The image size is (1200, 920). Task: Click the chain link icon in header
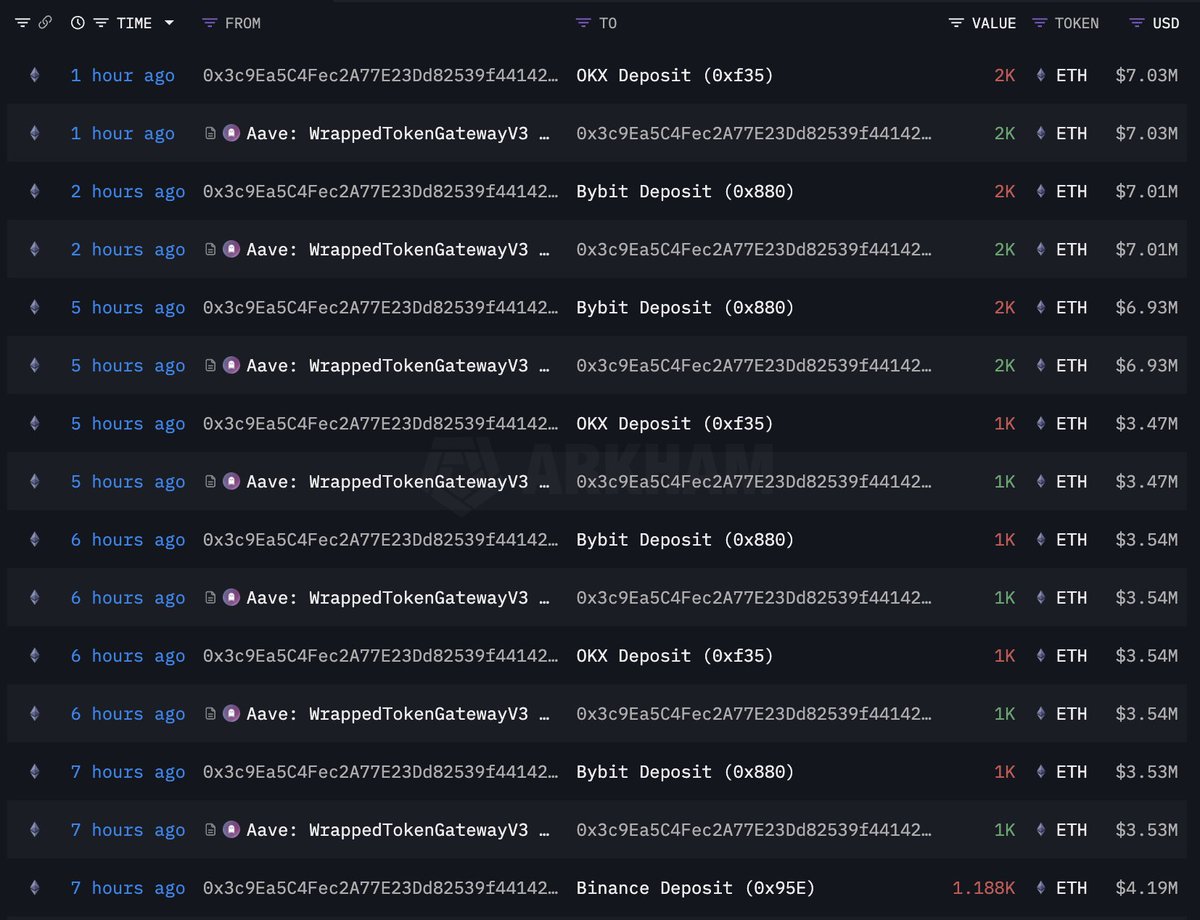tap(45, 23)
